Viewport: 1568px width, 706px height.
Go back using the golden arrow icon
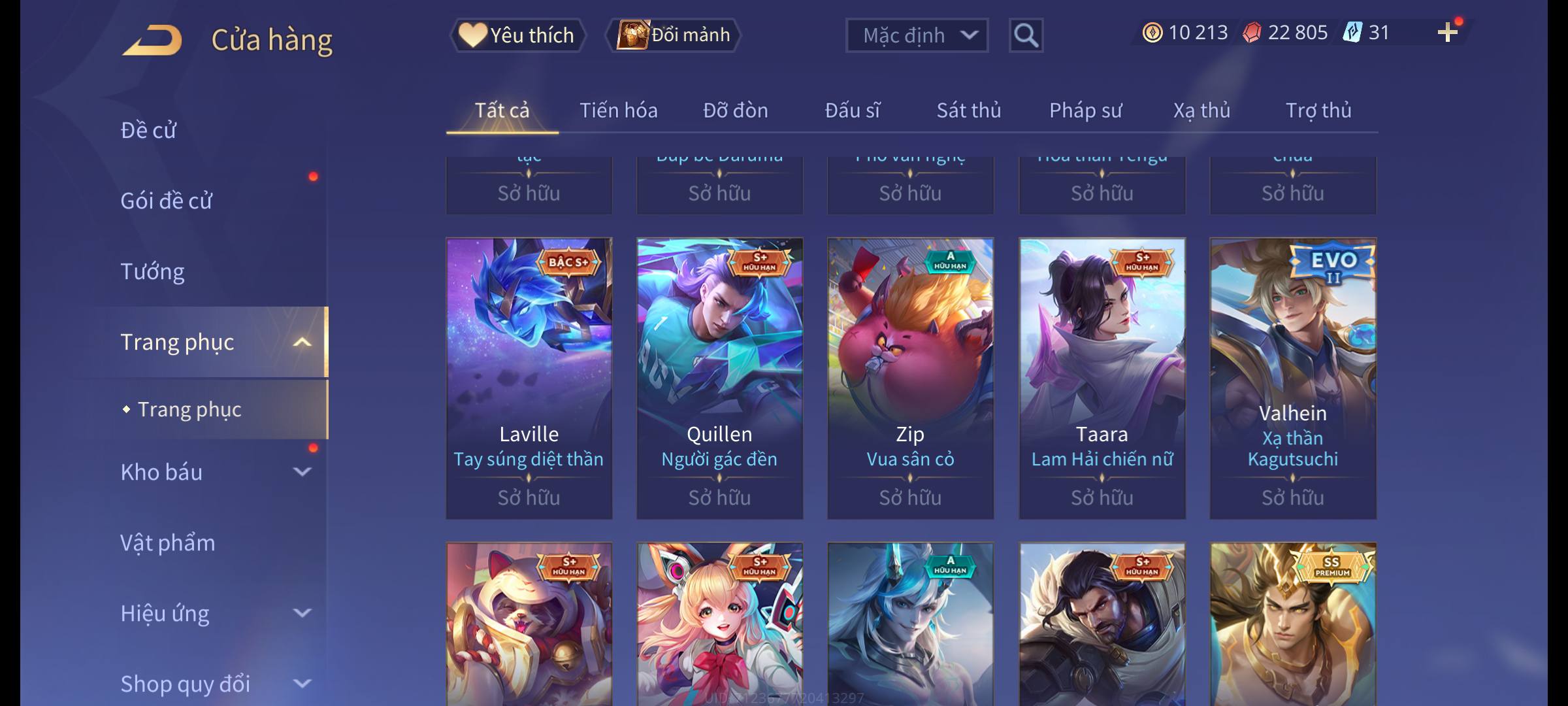(152, 40)
